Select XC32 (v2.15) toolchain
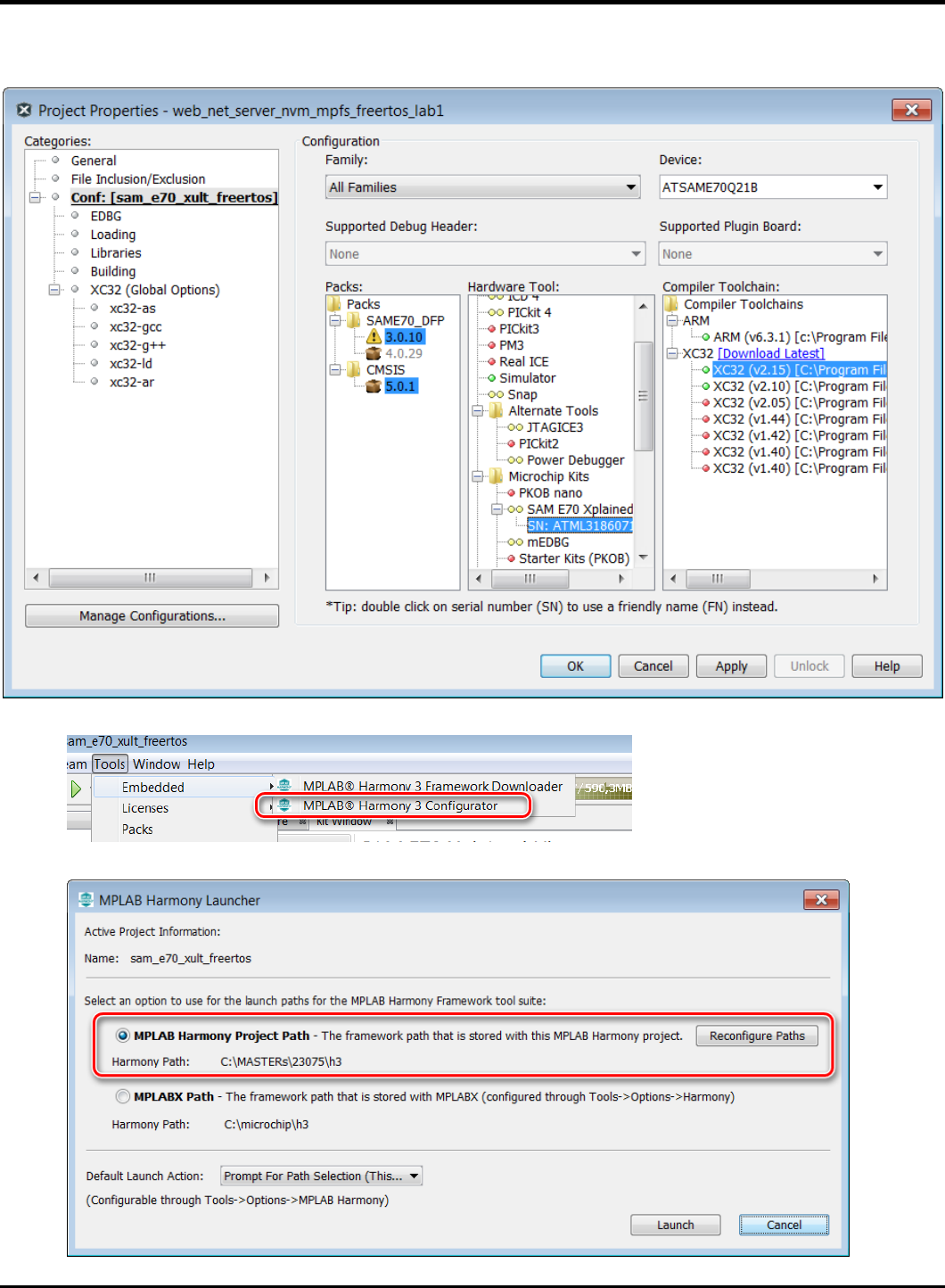 tap(800, 369)
